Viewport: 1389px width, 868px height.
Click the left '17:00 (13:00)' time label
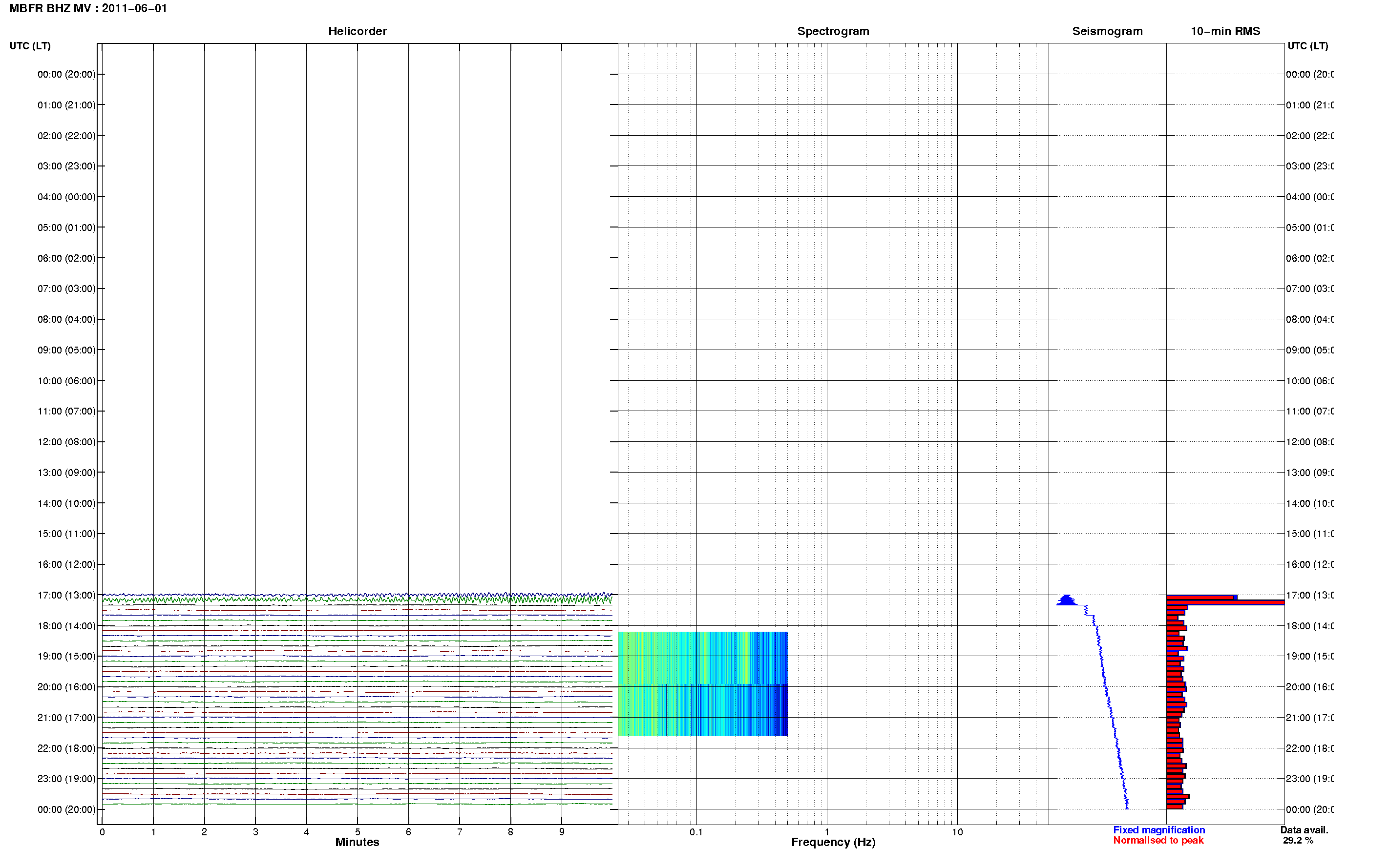[x=66, y=595]
